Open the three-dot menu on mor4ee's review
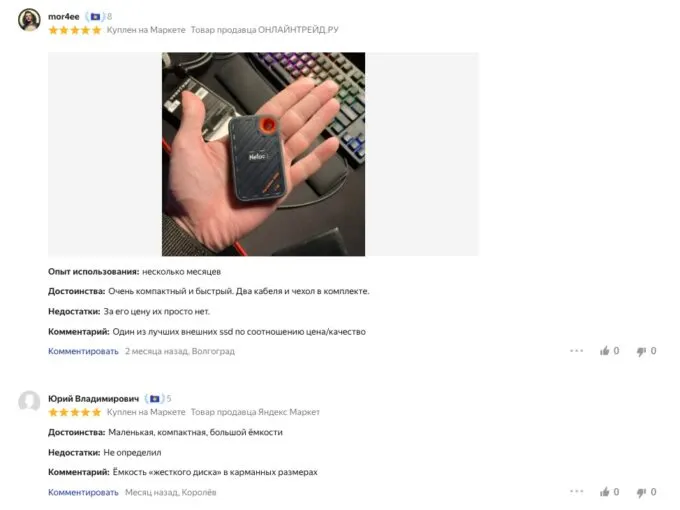Image resolution: width=680 pixels, height=510 pixels. 576,351
